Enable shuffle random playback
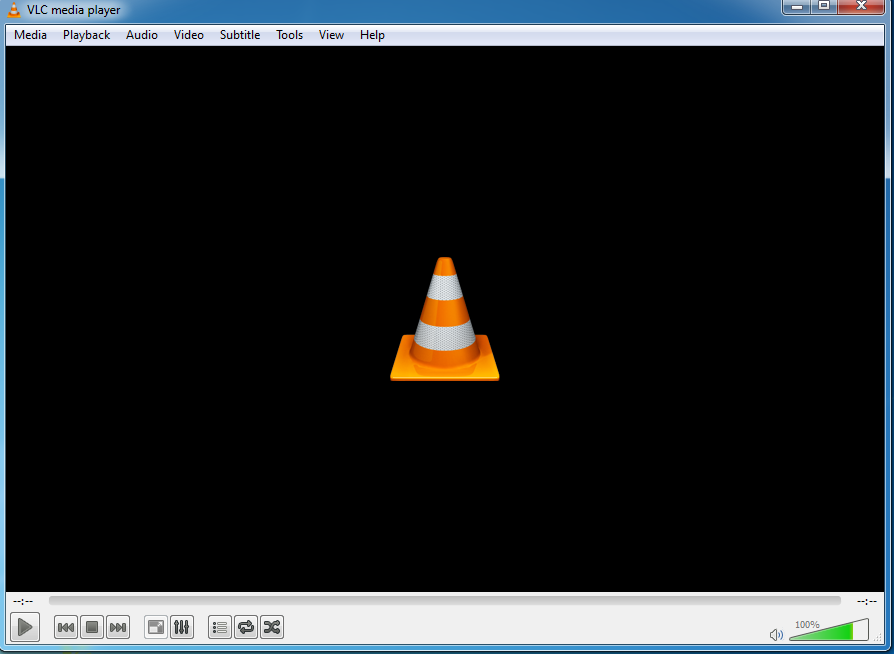 pyautogui.click(x=271, y=627)
